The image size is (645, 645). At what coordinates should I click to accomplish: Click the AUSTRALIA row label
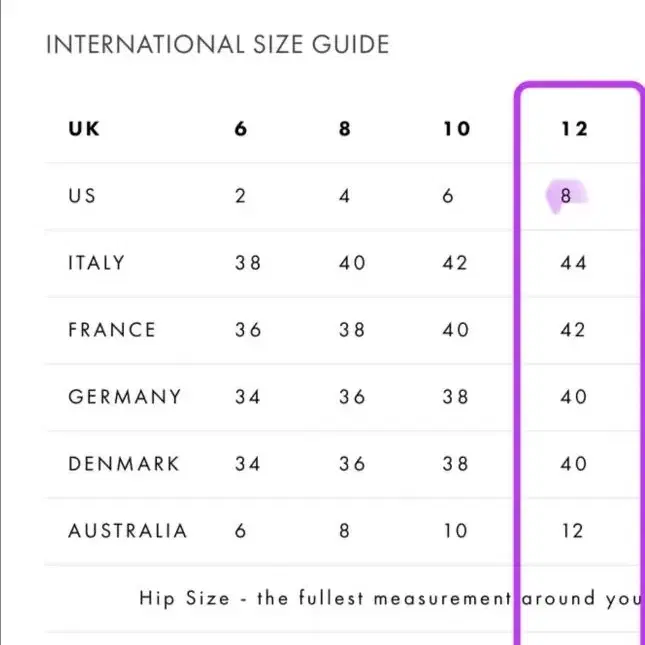click(128, 531)
